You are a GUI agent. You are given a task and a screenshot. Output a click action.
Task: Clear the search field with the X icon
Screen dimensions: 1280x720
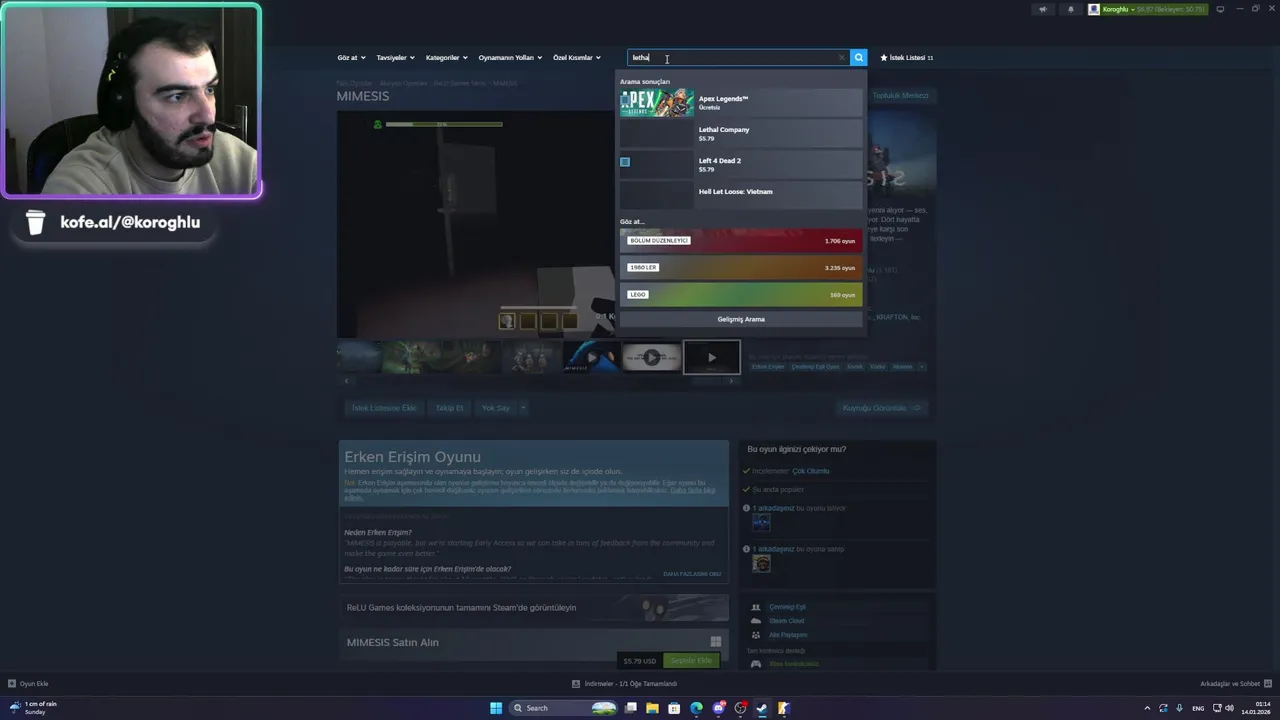click(841, 58)
